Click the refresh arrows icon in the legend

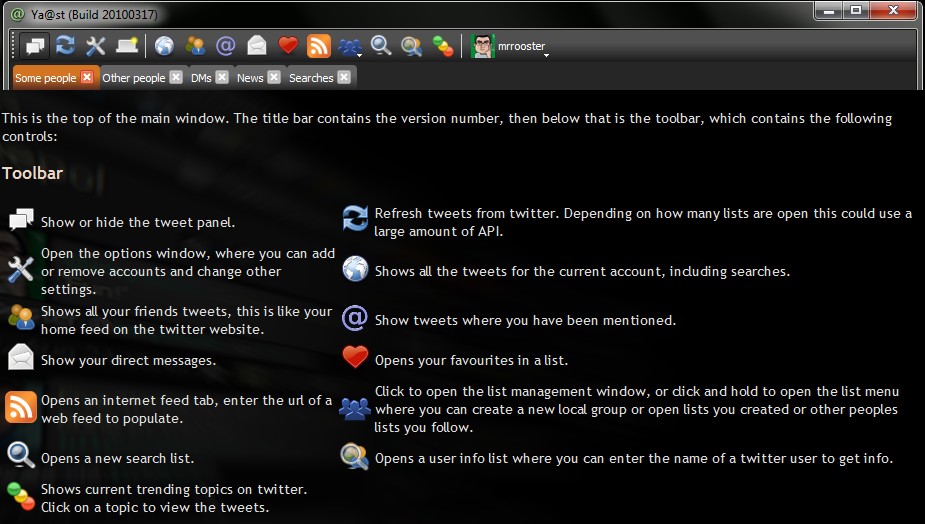point(355,218)
